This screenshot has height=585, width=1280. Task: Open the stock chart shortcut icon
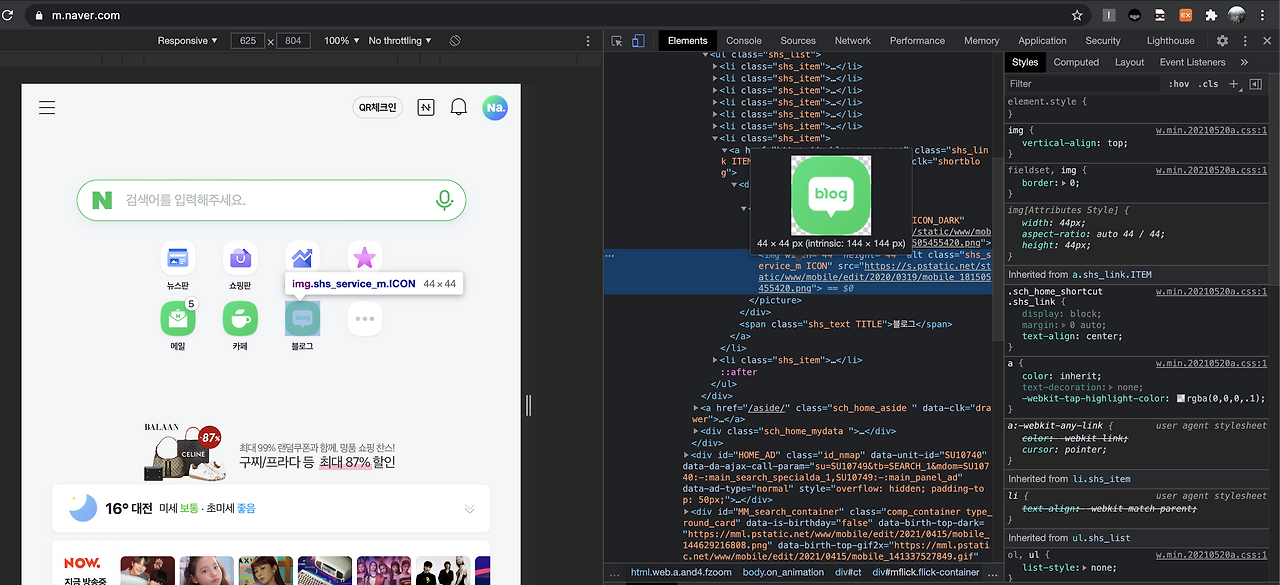(302, 258)
